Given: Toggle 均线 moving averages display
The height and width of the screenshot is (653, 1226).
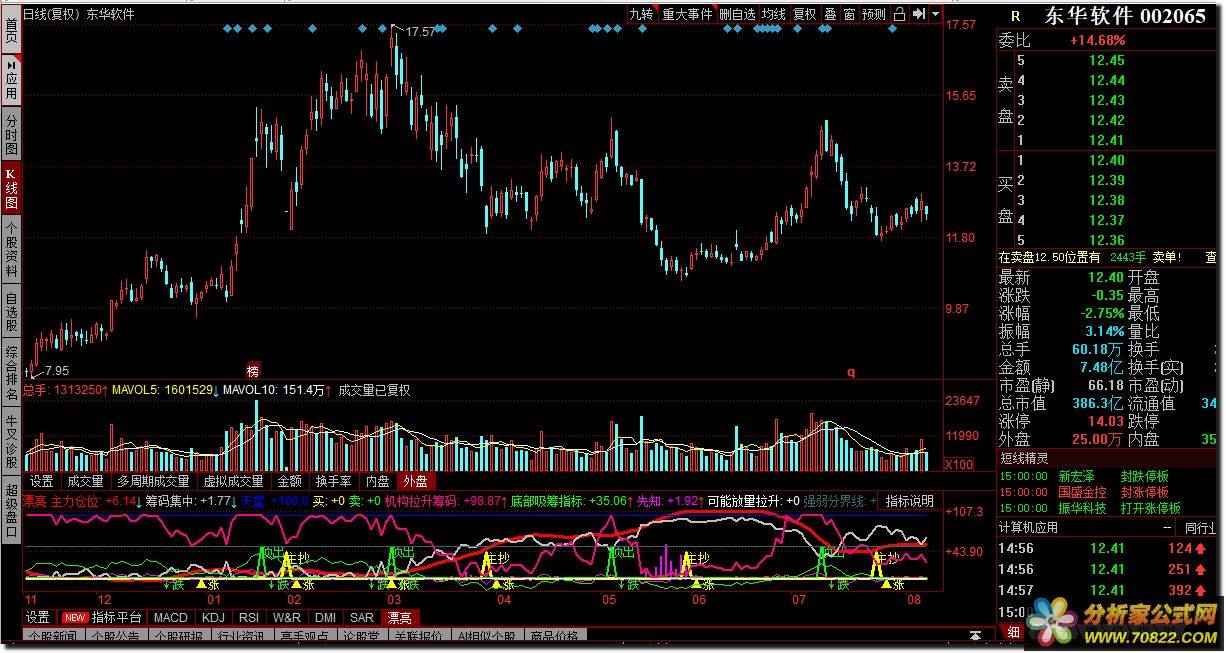Looking at the screenshot, I should tap(773, 14).
